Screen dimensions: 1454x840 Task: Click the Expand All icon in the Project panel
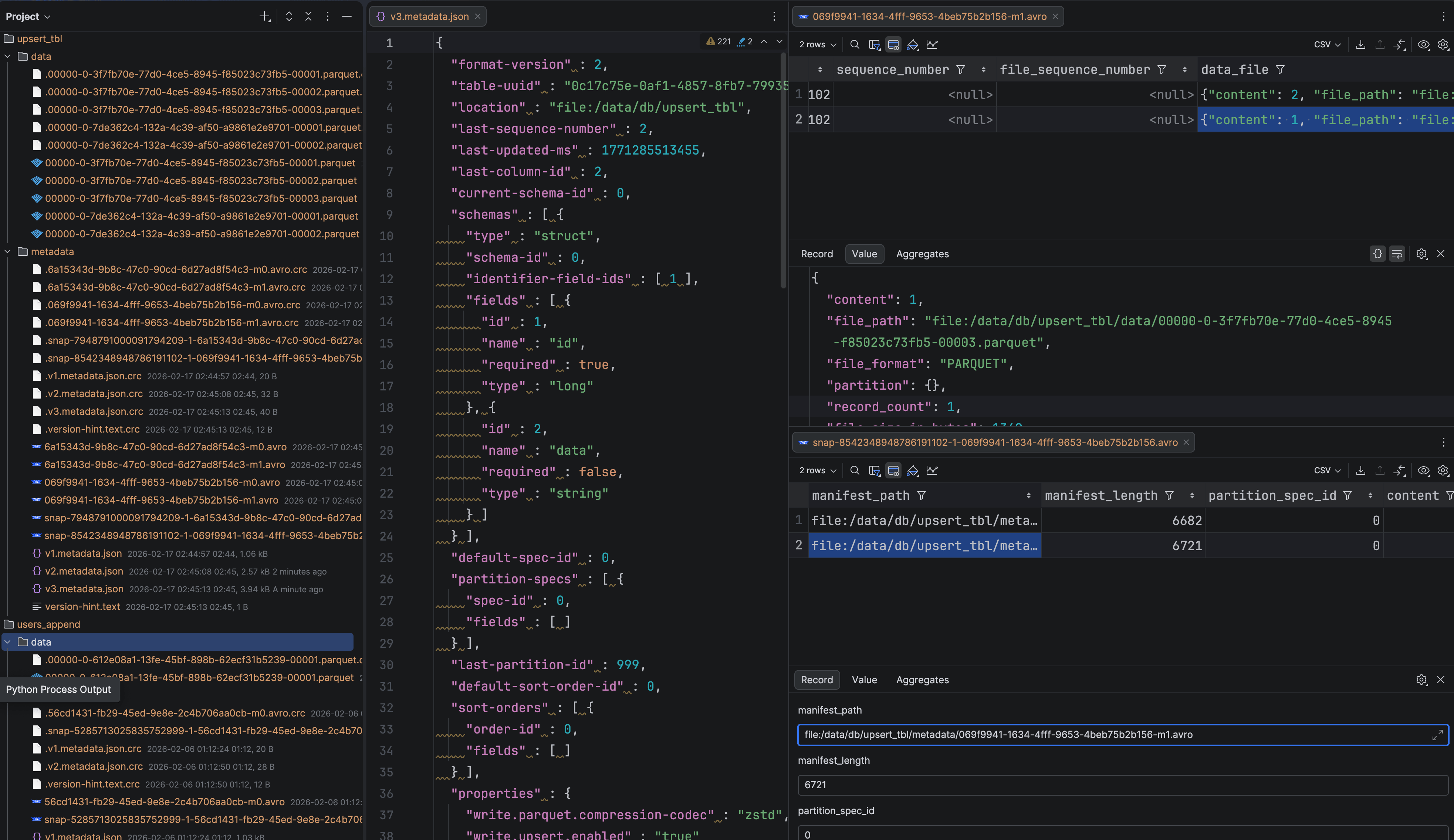(289, 16)
